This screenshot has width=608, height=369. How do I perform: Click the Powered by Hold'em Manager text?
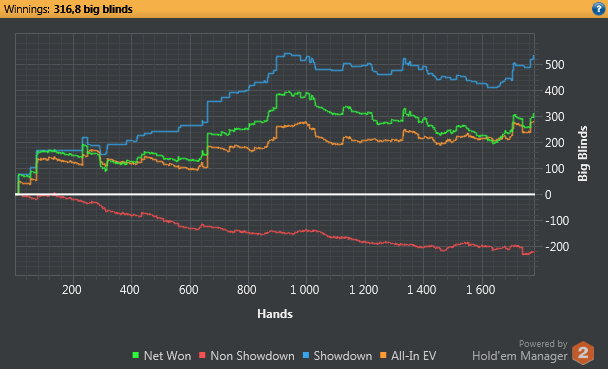[520, 350]
